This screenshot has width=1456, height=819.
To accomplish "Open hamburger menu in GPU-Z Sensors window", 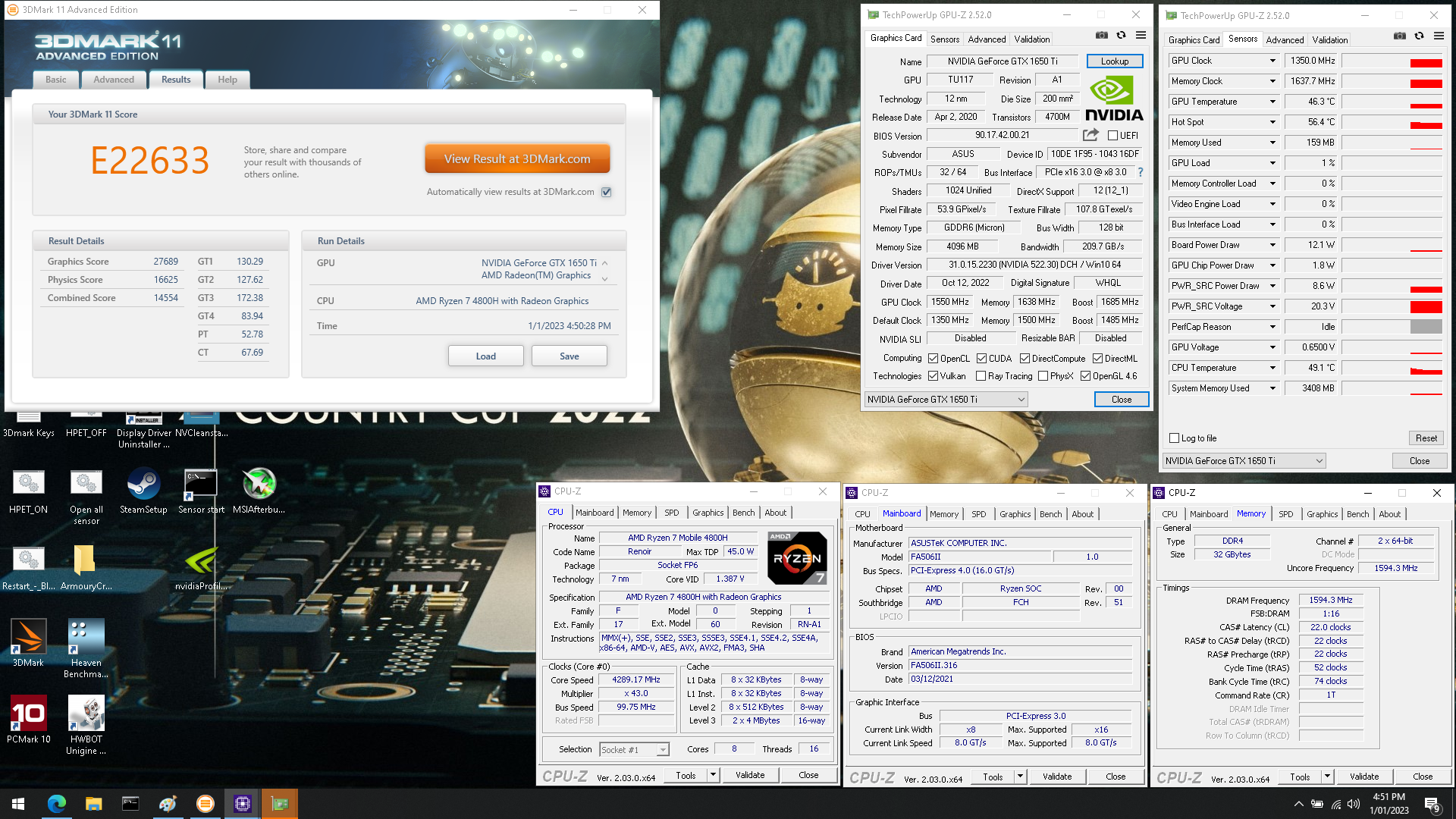I will 1439,36.
